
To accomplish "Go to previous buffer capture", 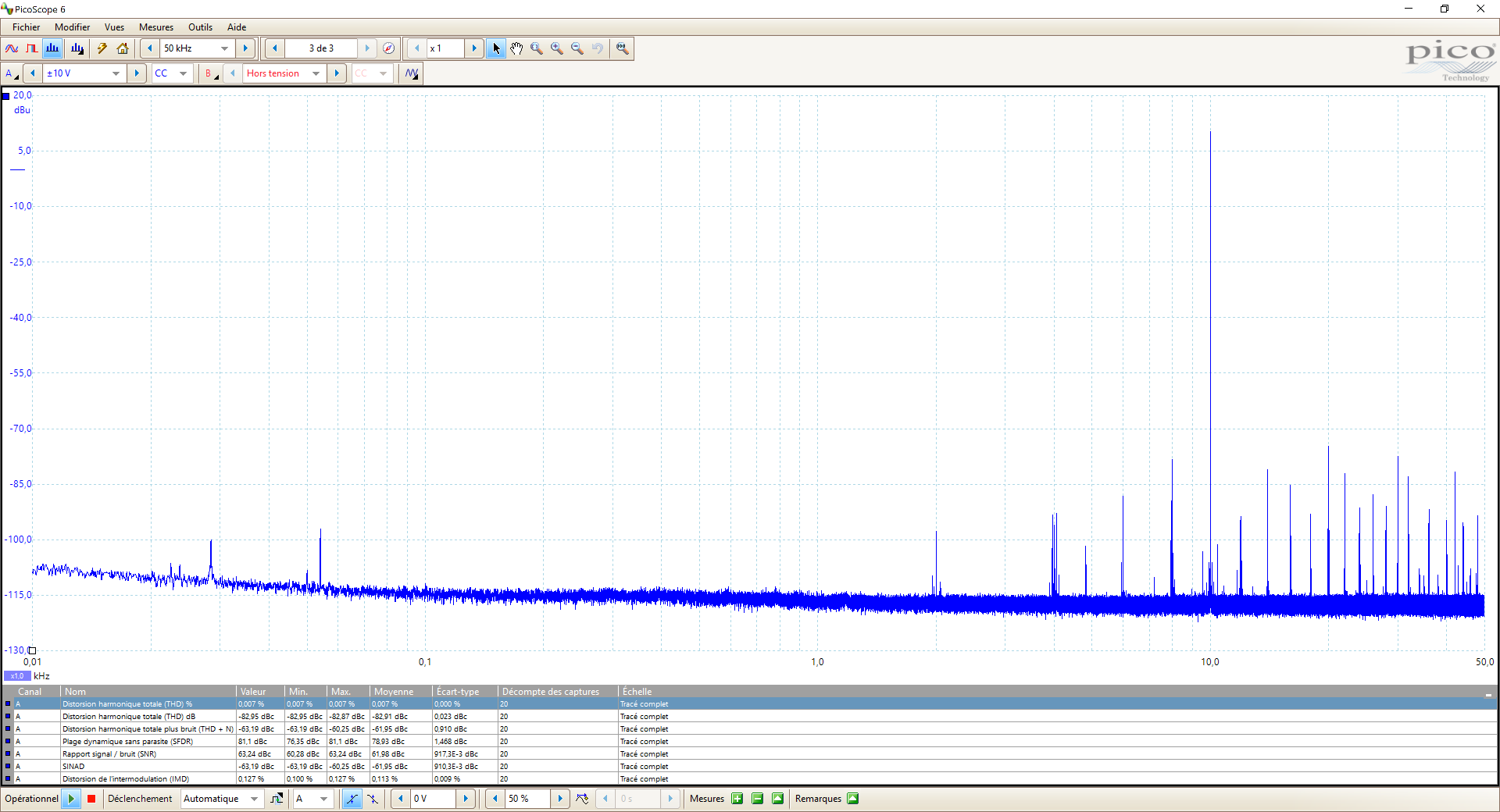I will pos(275,48).
